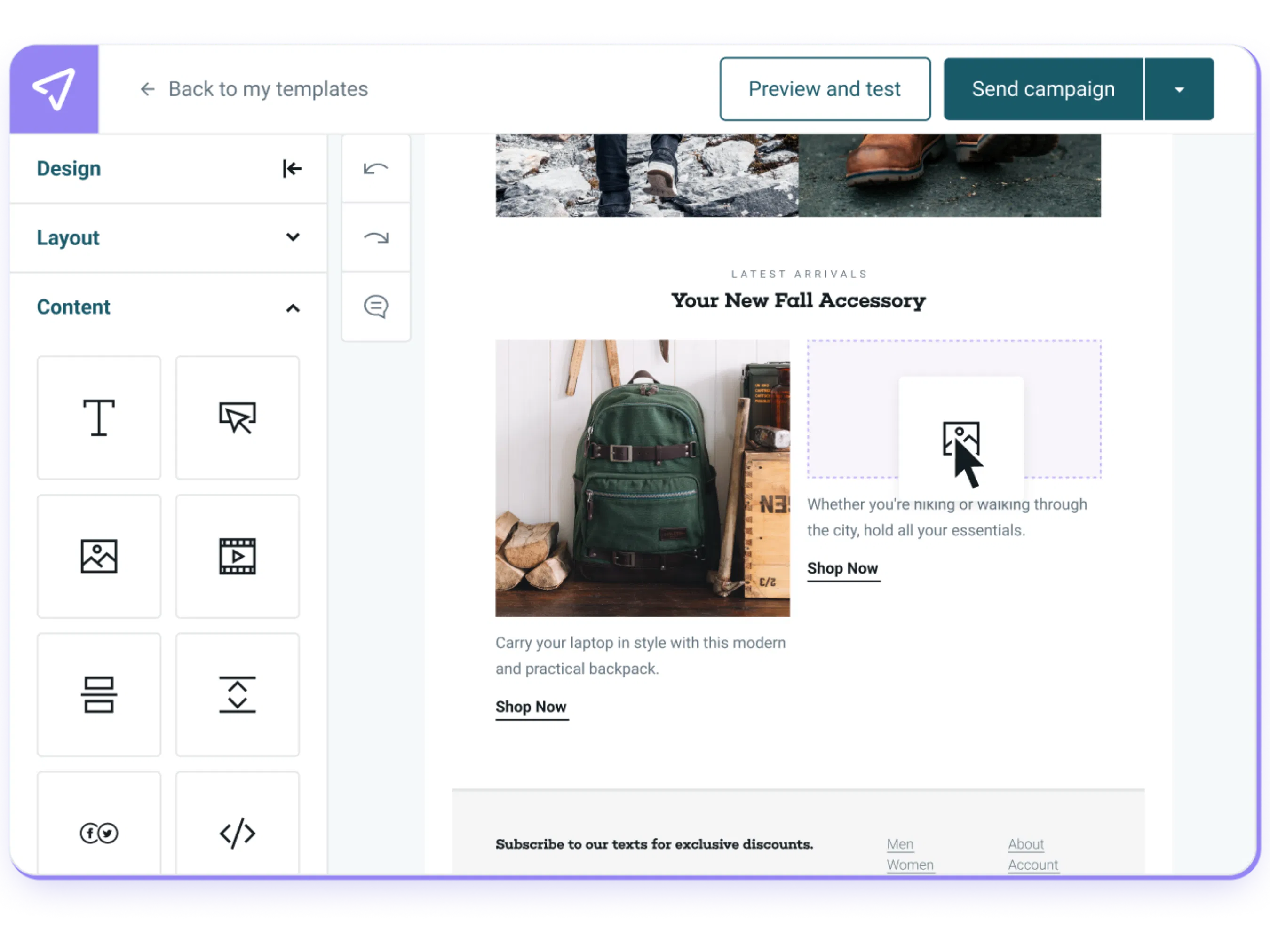Click the Design panel title
Screen dimensions: 1270x952
pyautogui.click(x=69, y=169)
